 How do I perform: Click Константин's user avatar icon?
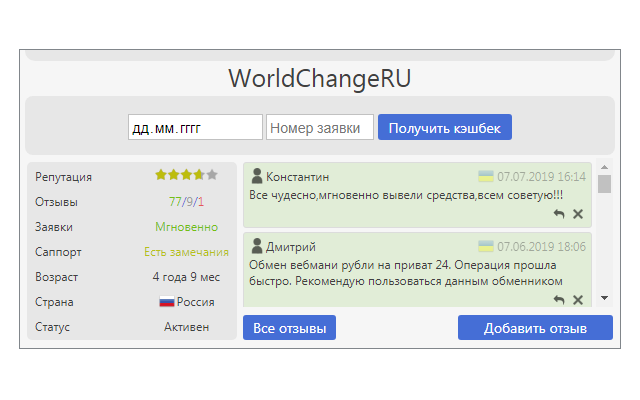point(257,176)
